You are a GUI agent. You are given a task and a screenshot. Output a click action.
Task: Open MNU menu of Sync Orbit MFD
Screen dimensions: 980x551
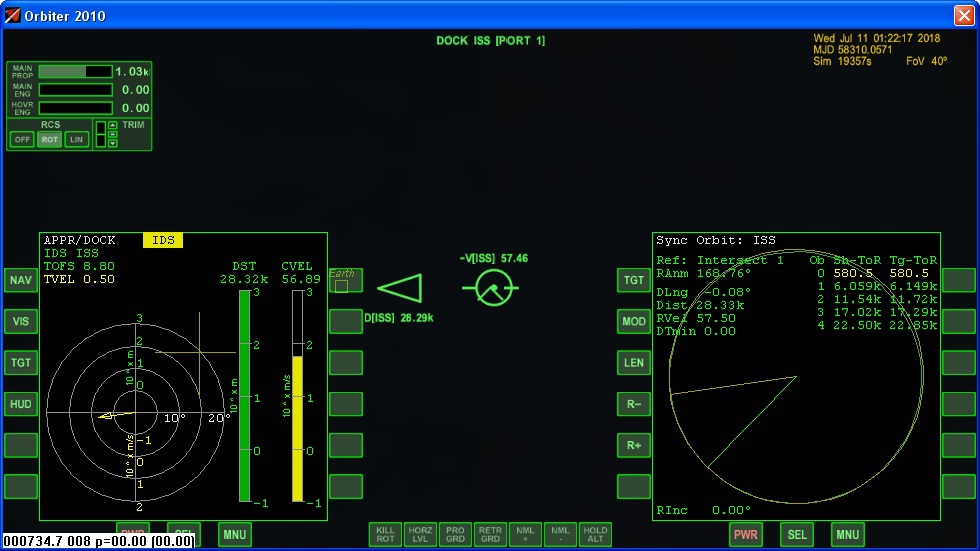848,534
